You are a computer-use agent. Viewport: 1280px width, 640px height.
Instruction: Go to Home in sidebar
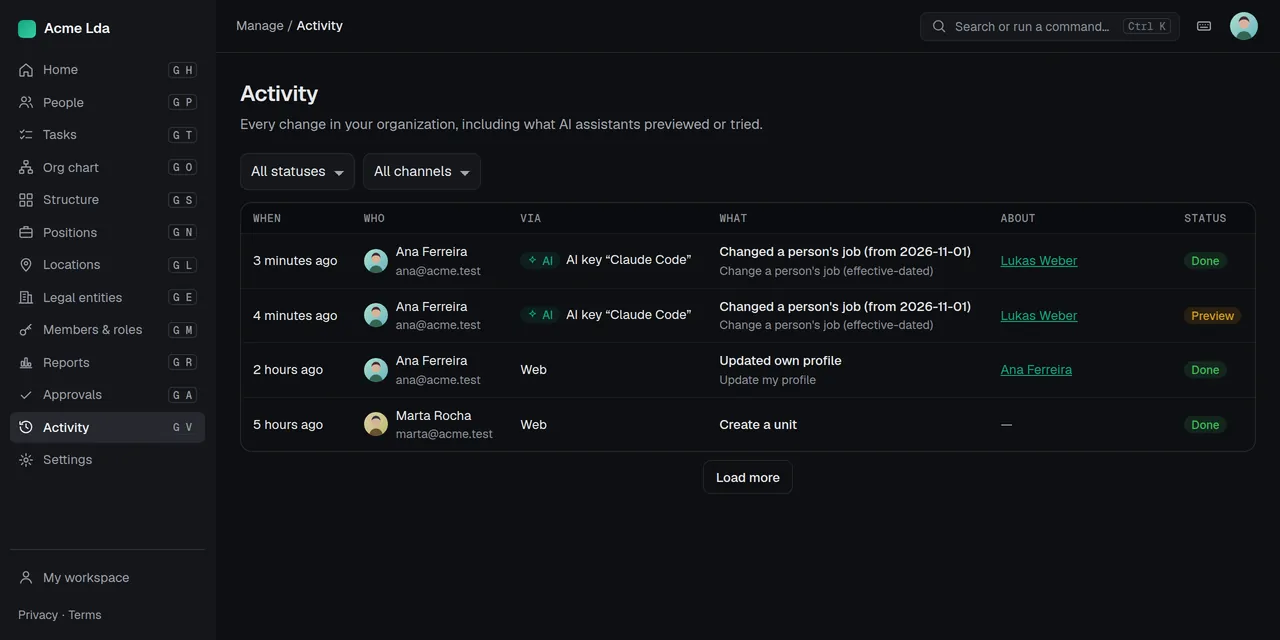(x=107, y=70)
